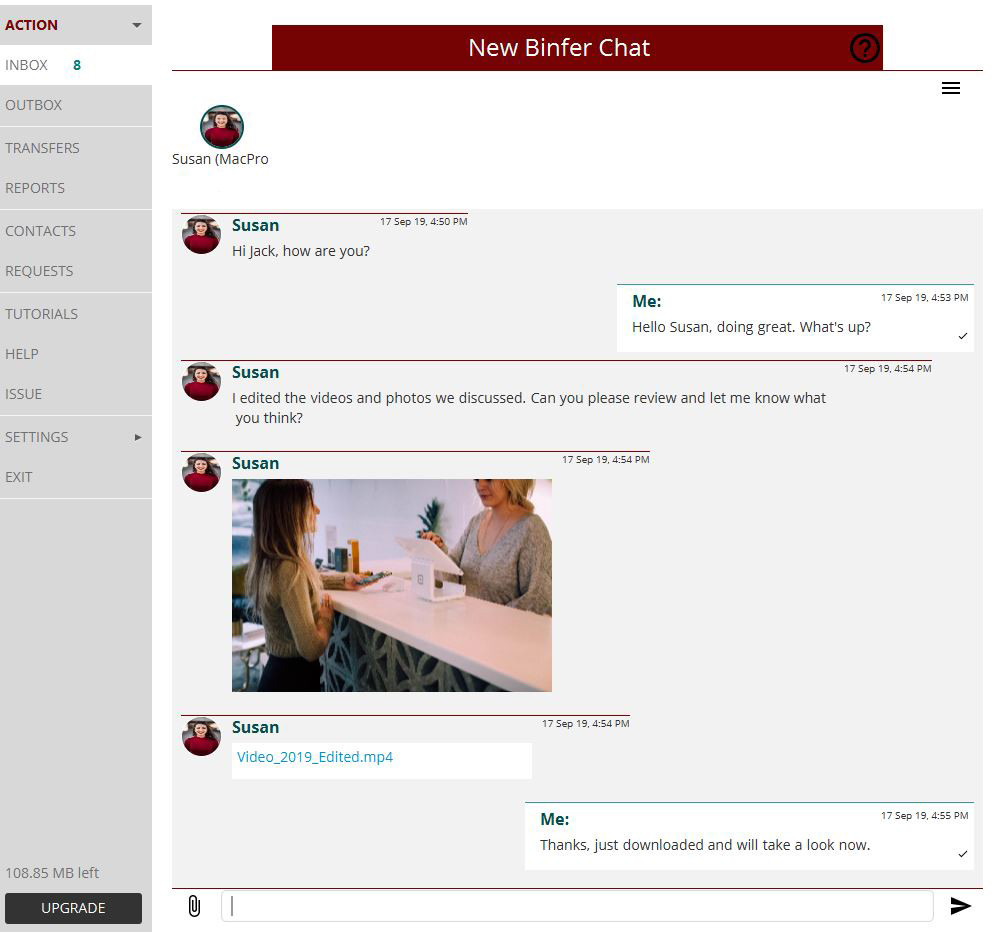Expand the ACTION dropdown arrow

[x=137, y=26]
